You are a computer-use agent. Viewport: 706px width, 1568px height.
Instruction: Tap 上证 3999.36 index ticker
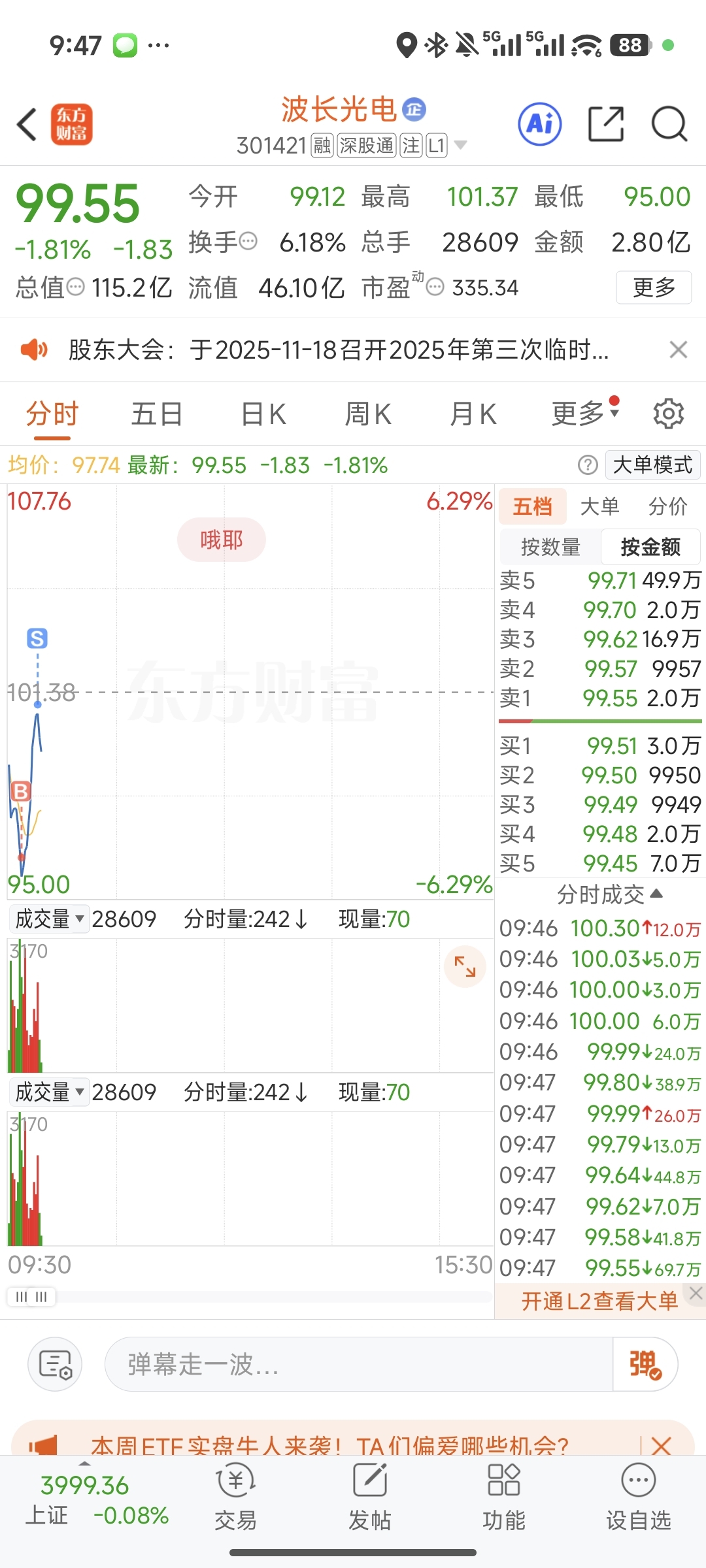tap(97, 1501)
